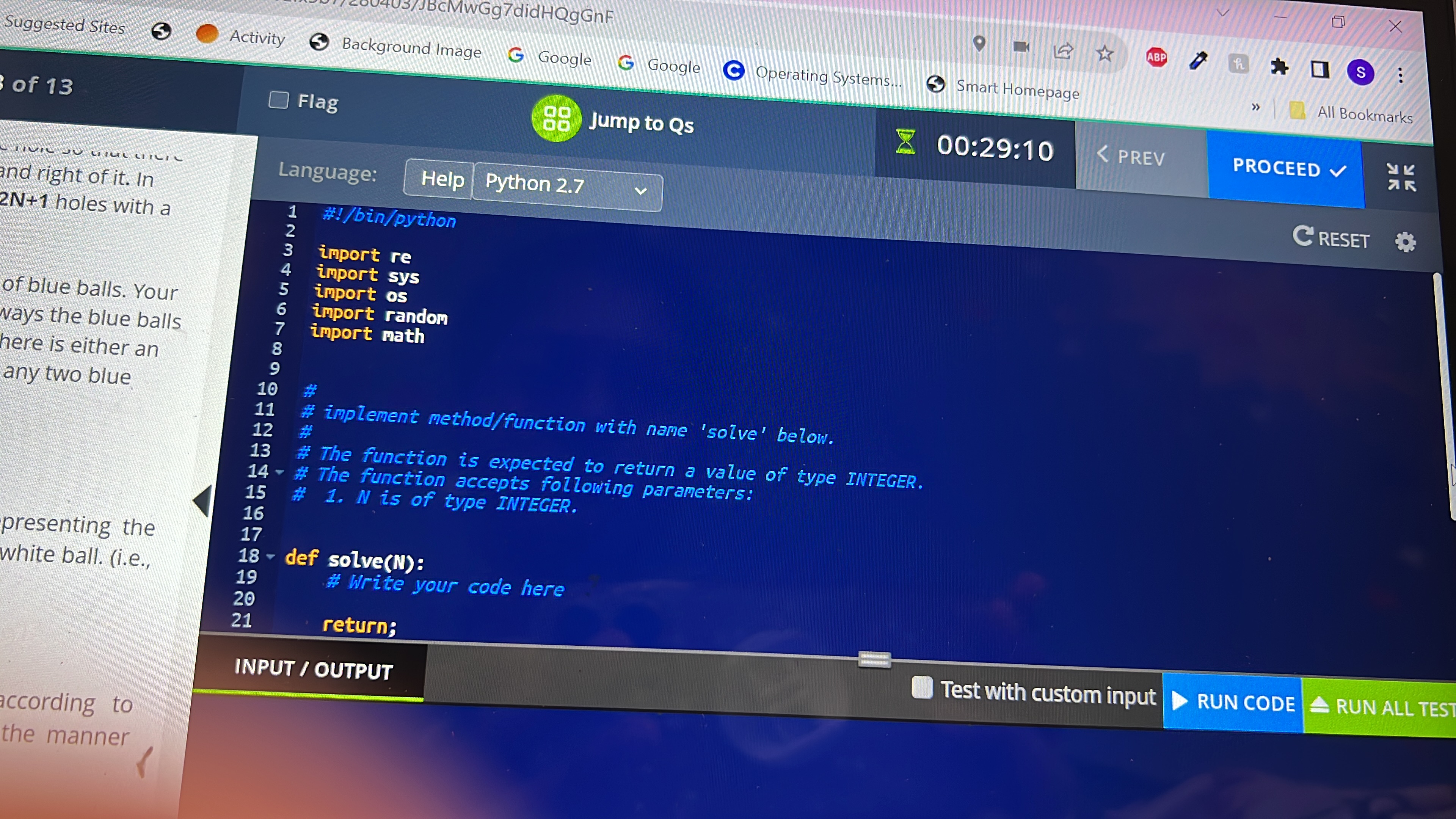Check the Flag checkbox for this question
1456x819 pixels.
coord(279,100)
